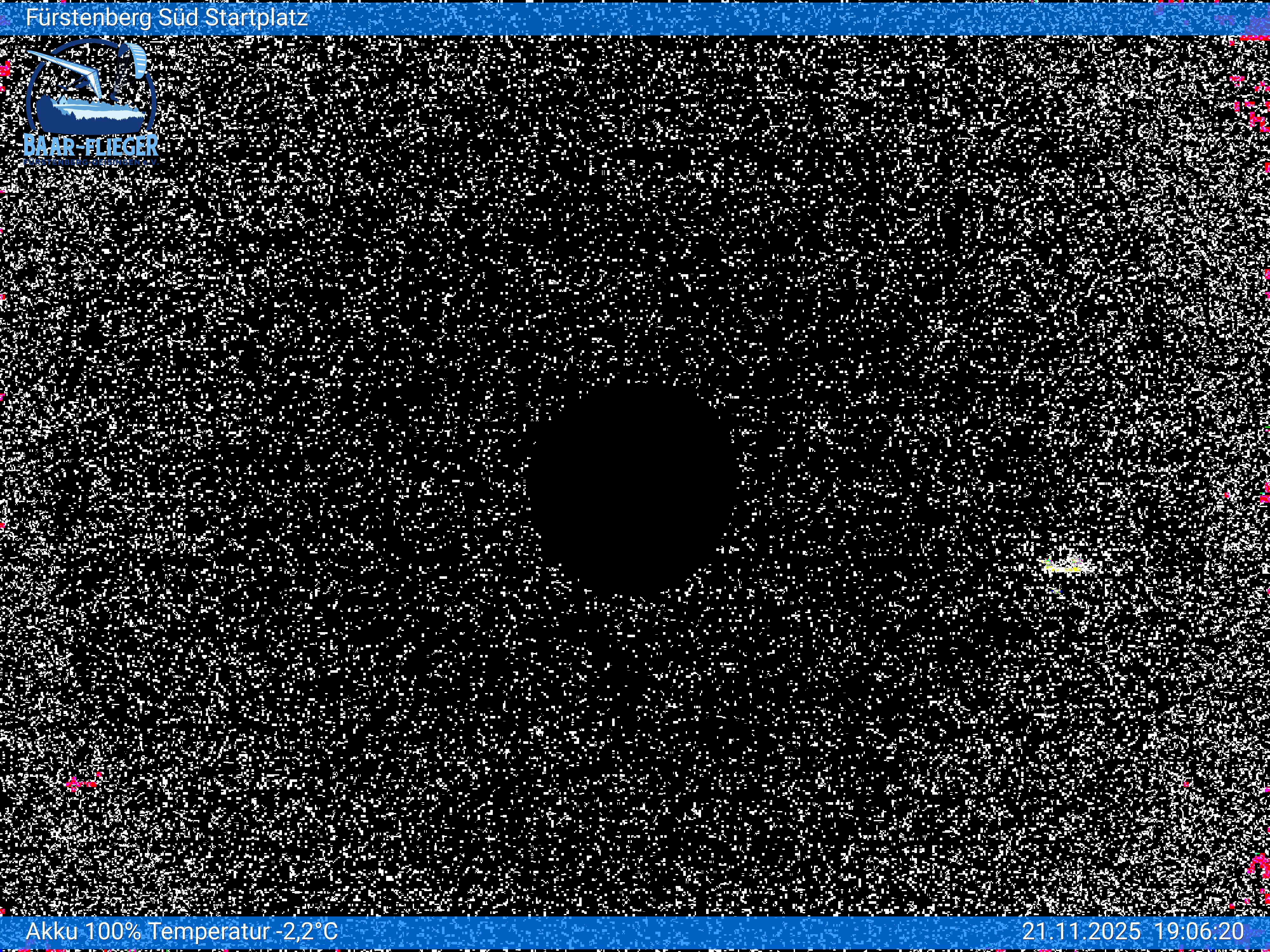1270x952 pixels.
Task: Click the Fürstenberg-Geisingen e.V. subtitle text
Action: [91, 163]
